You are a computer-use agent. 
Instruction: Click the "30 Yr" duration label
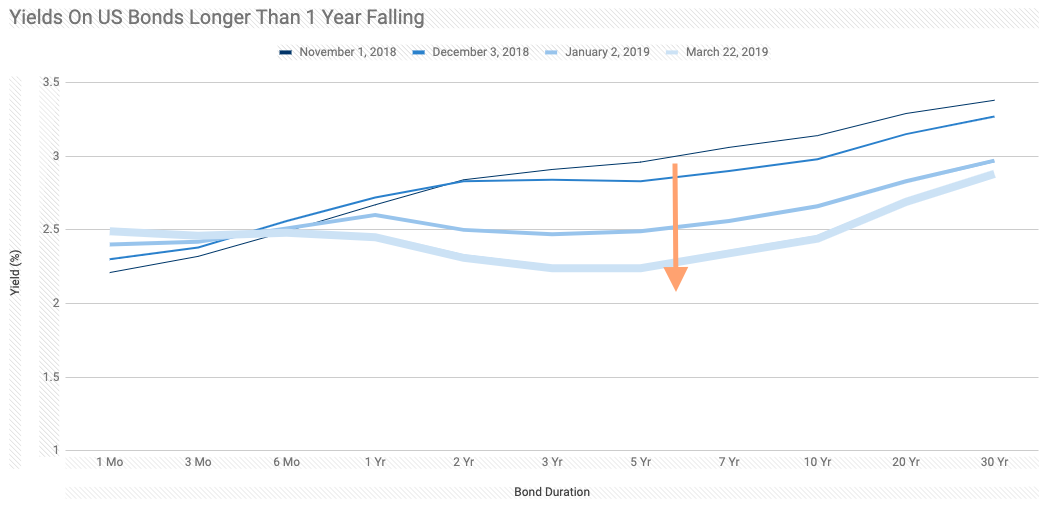[x=994, y=462]
